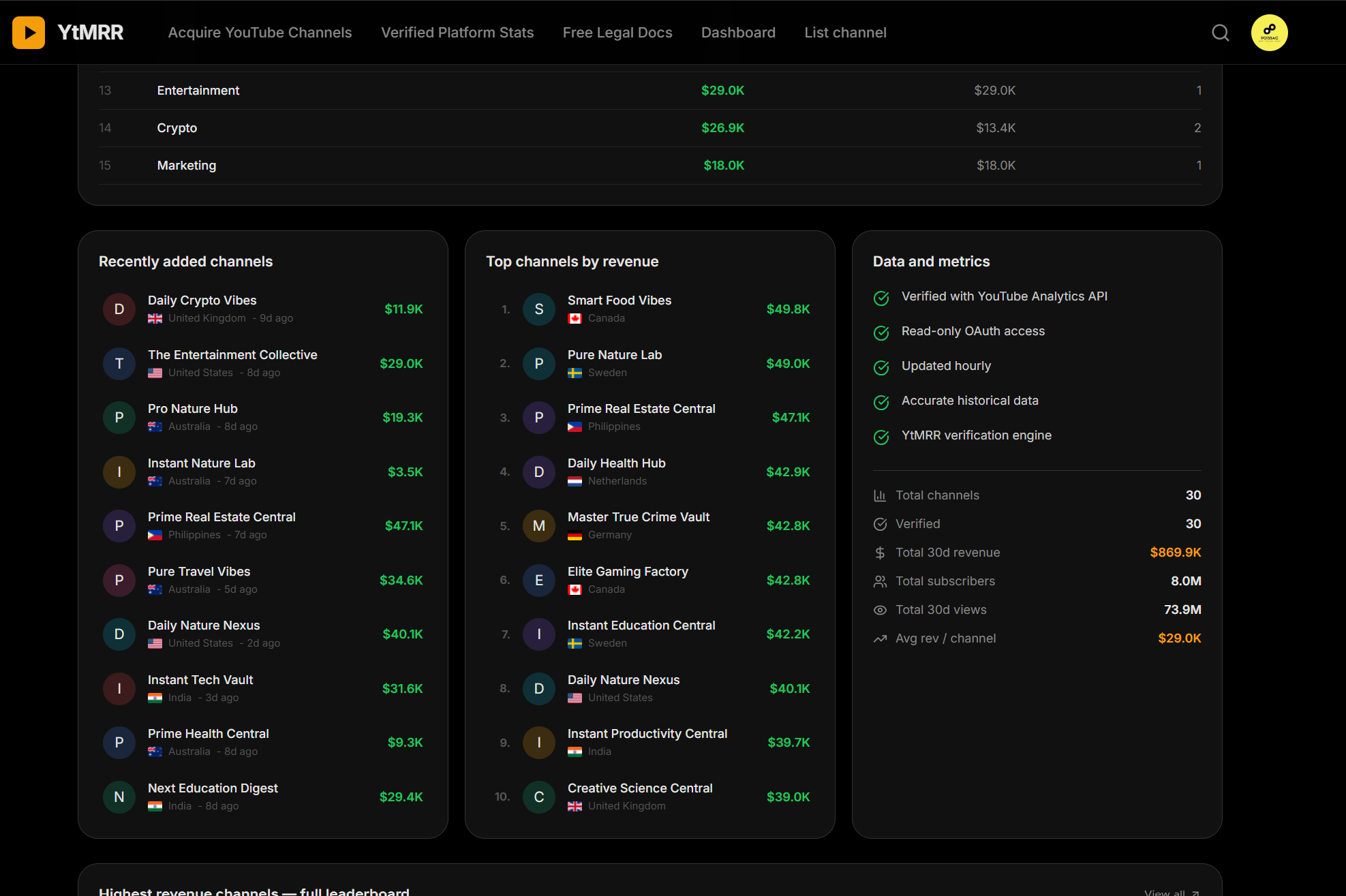This screenshot has height=896, width=1346.
Task: Select the Crypto category row
Action: coord(177,128)
